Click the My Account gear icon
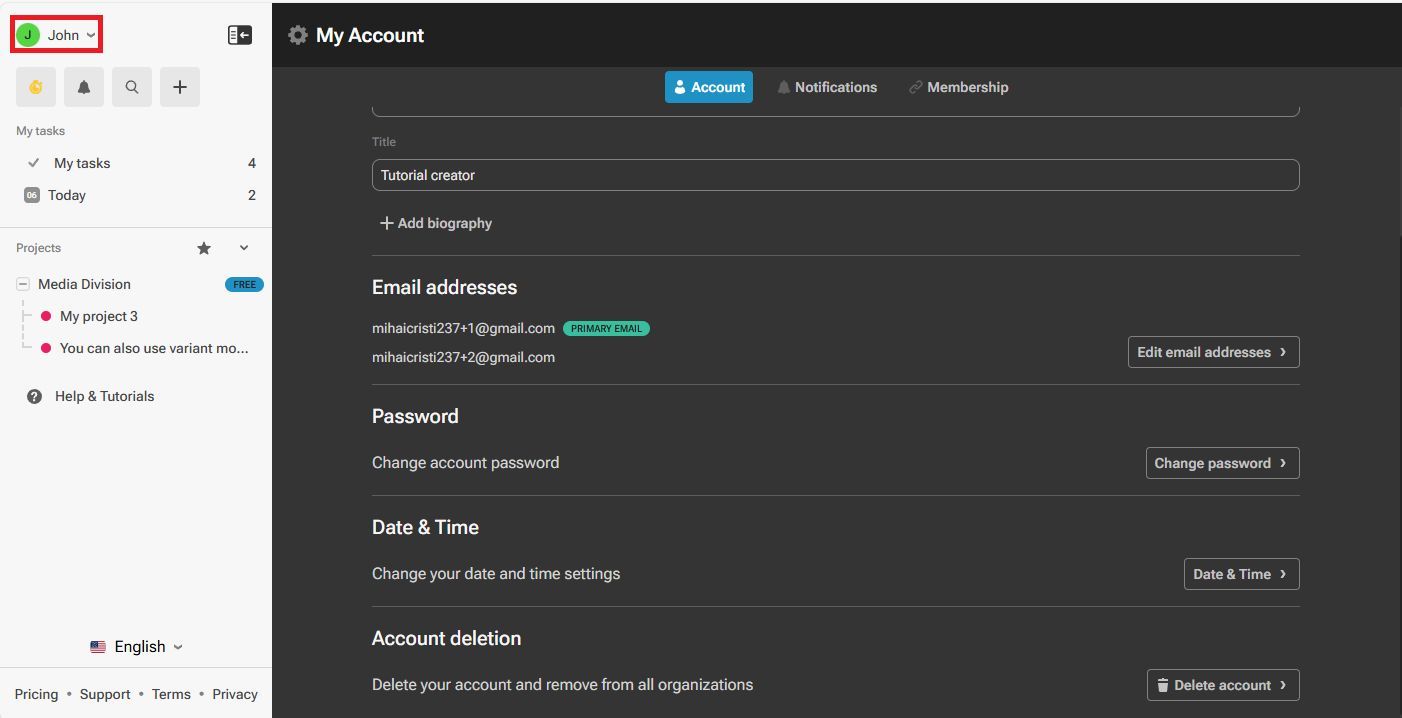 click(298, 35)
